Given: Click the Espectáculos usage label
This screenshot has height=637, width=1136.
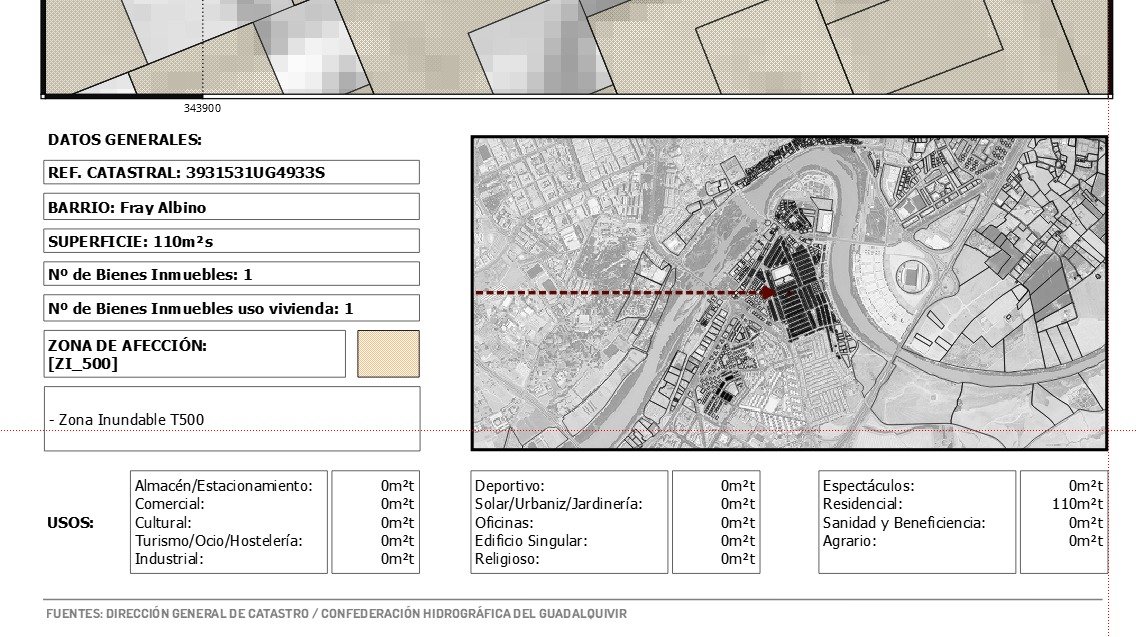Looking at the screenshot, I should (868, 486).
